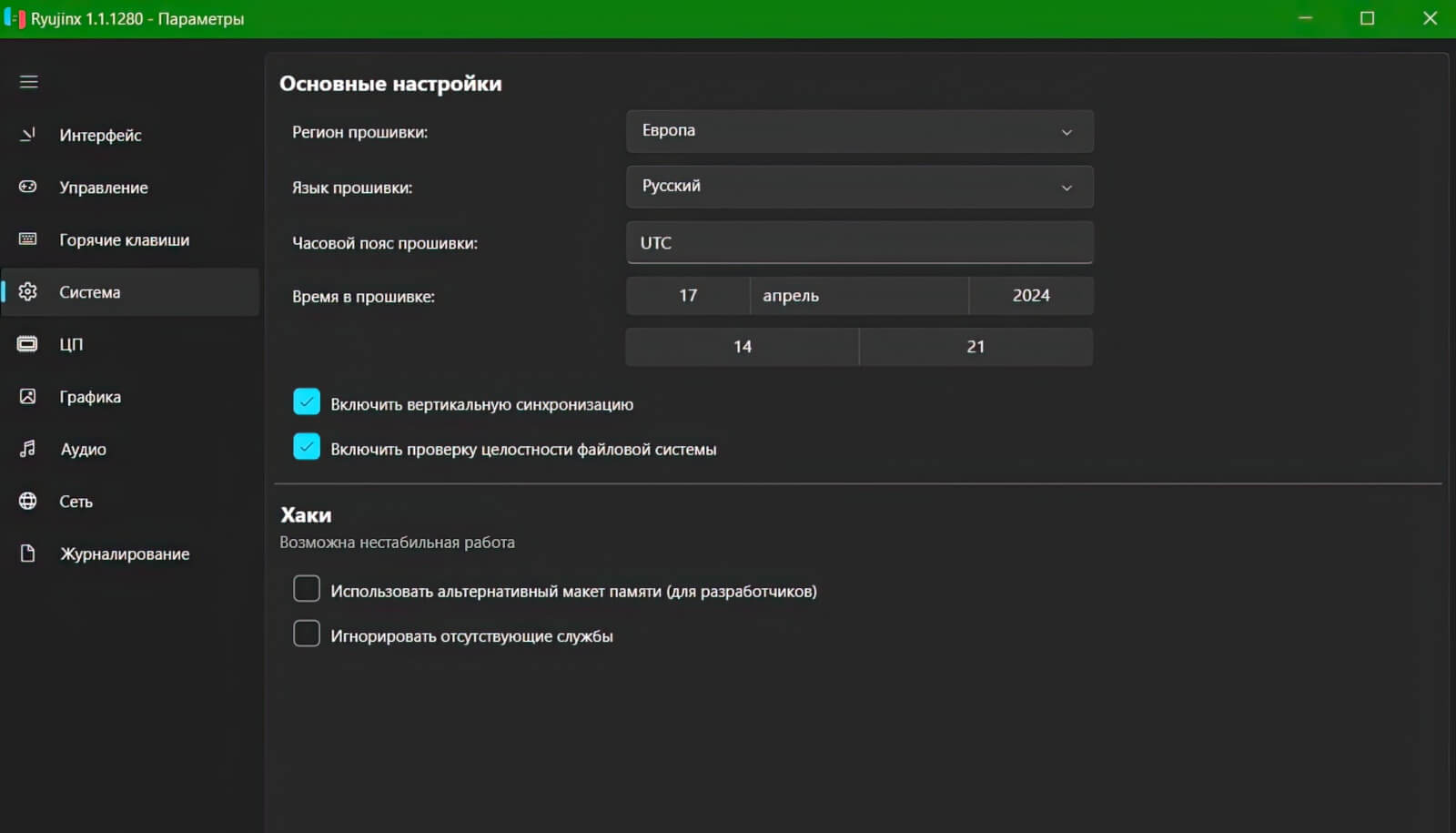The height and width of the screenshot is (833, 1456).
Task: Uncheck проверку целостности файловой системы
Action: coord(307,447)
